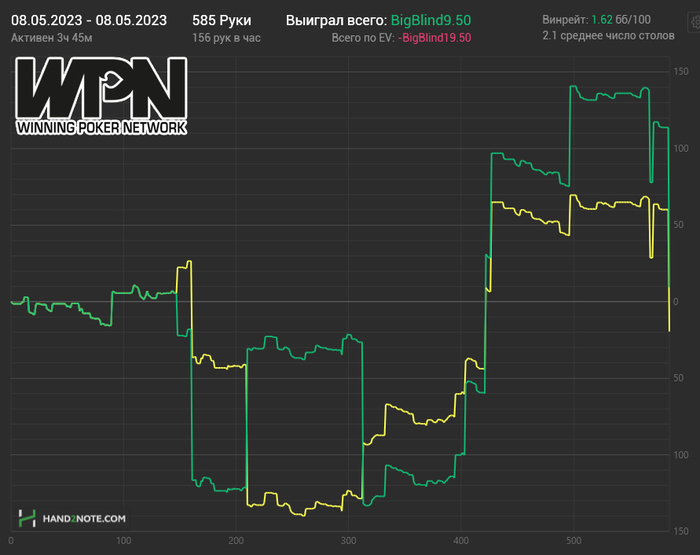The image size is (700, 555).
Task: Click the 300 x-axis tick label
Action: click(349, 541)
